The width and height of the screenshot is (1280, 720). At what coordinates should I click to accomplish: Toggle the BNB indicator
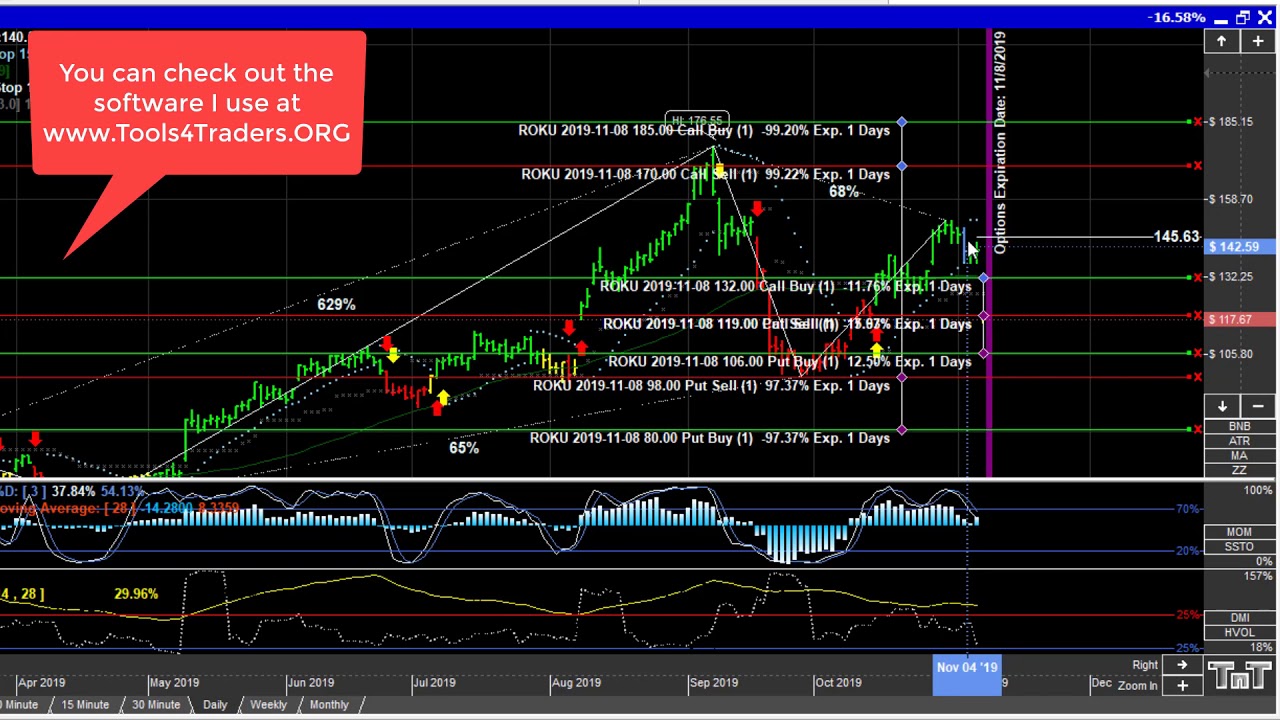1239,427
